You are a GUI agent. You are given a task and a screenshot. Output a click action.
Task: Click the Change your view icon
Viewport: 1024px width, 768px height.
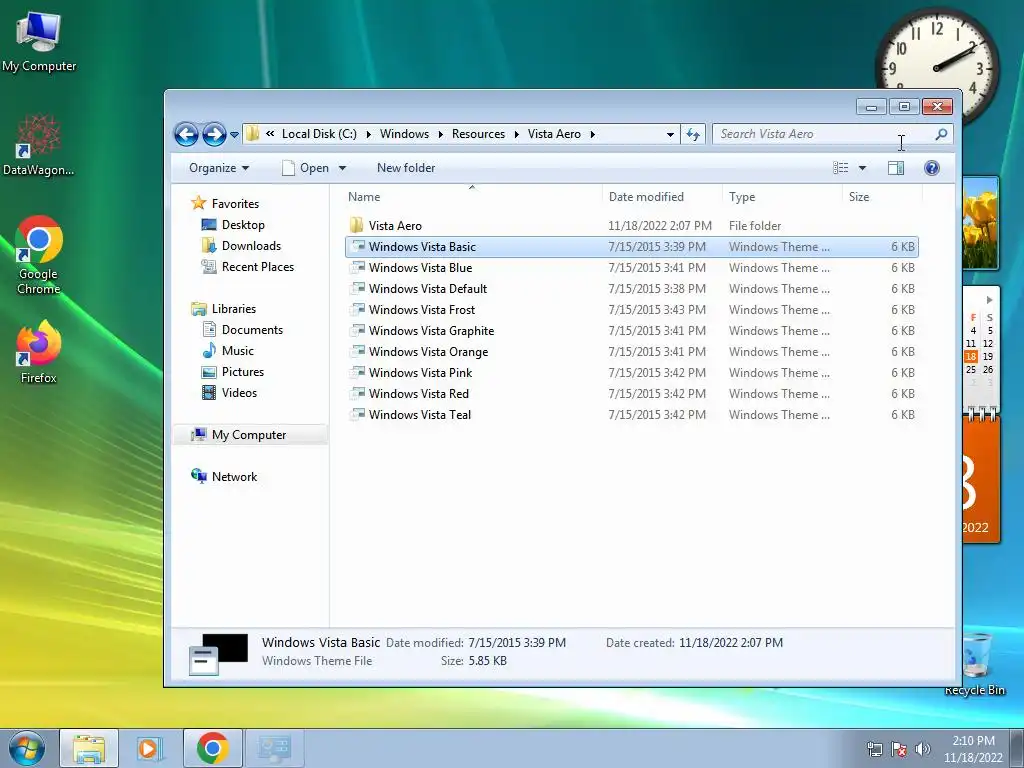(840, 168)
